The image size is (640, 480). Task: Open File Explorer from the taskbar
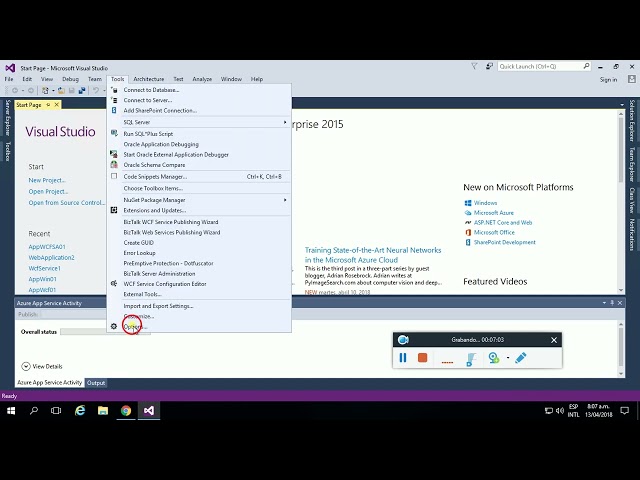[103, 410]
